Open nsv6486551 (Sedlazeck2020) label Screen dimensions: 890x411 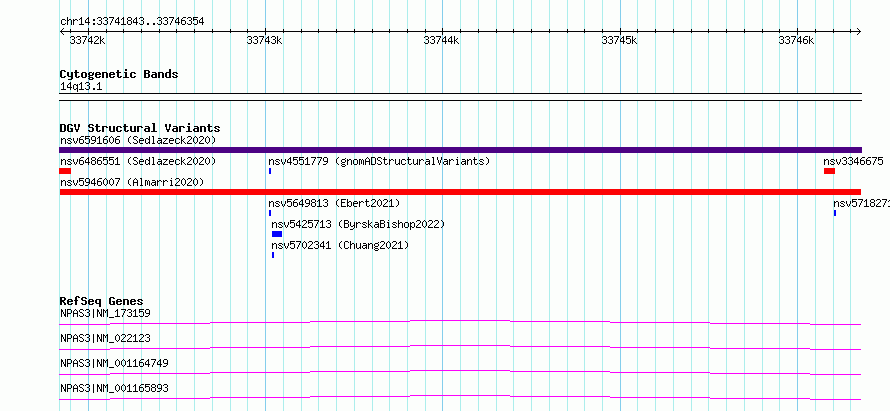pyautogui.click(x=138, y=161)
